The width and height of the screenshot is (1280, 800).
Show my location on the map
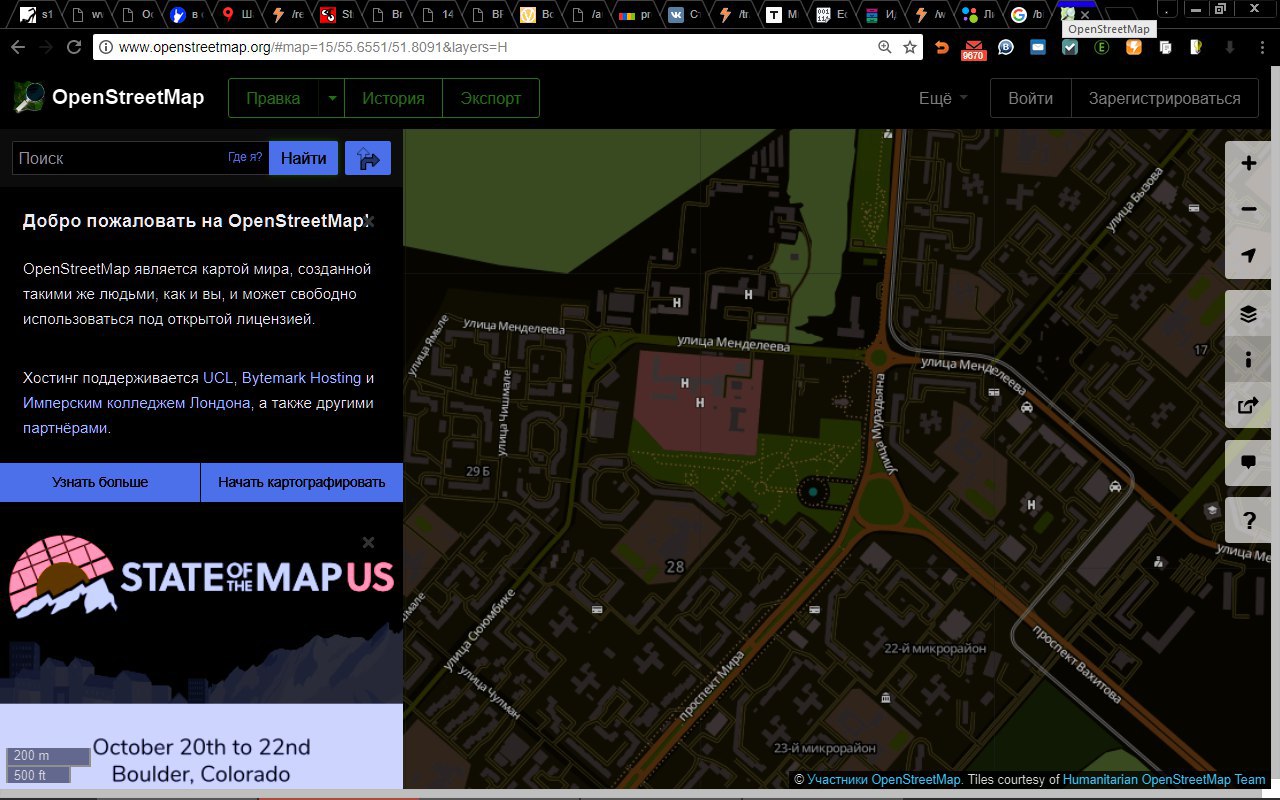pos(1248,255)
